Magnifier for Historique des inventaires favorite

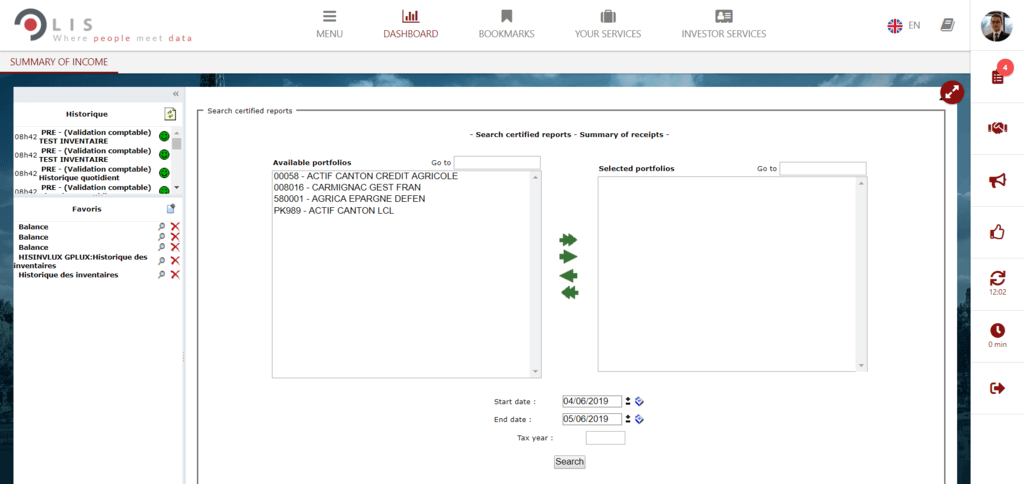click(161, 275)
